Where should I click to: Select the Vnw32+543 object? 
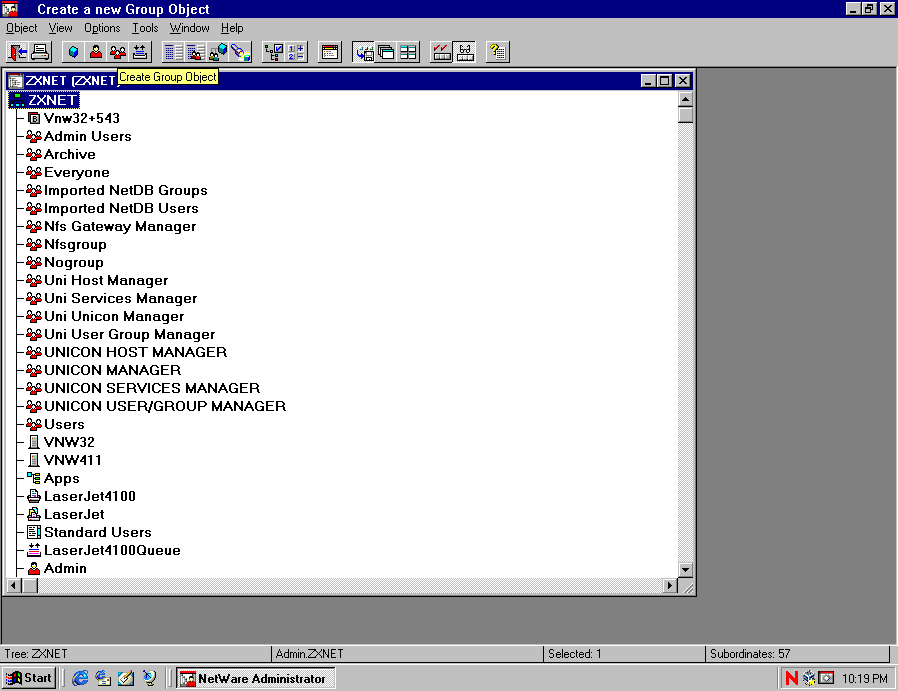73,119
